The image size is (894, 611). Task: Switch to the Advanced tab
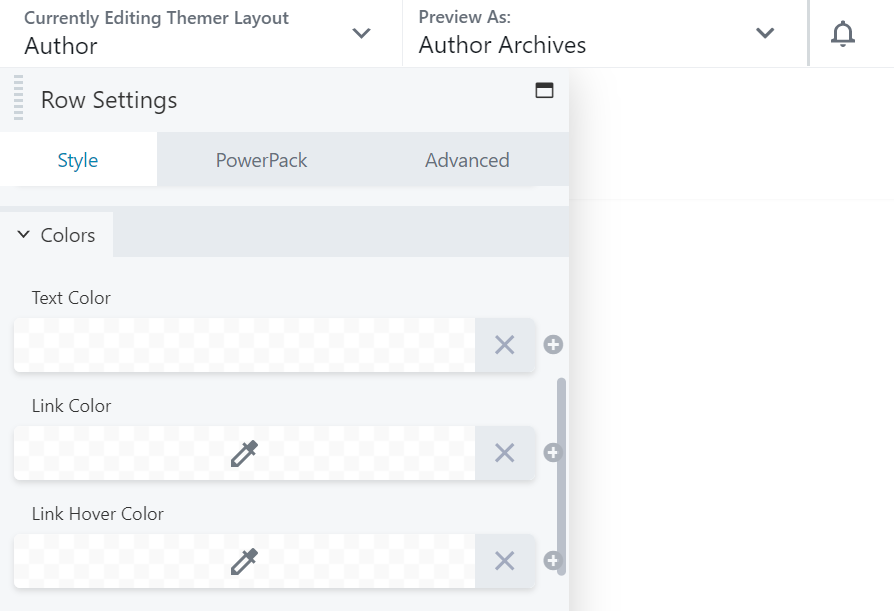[467, 160]
